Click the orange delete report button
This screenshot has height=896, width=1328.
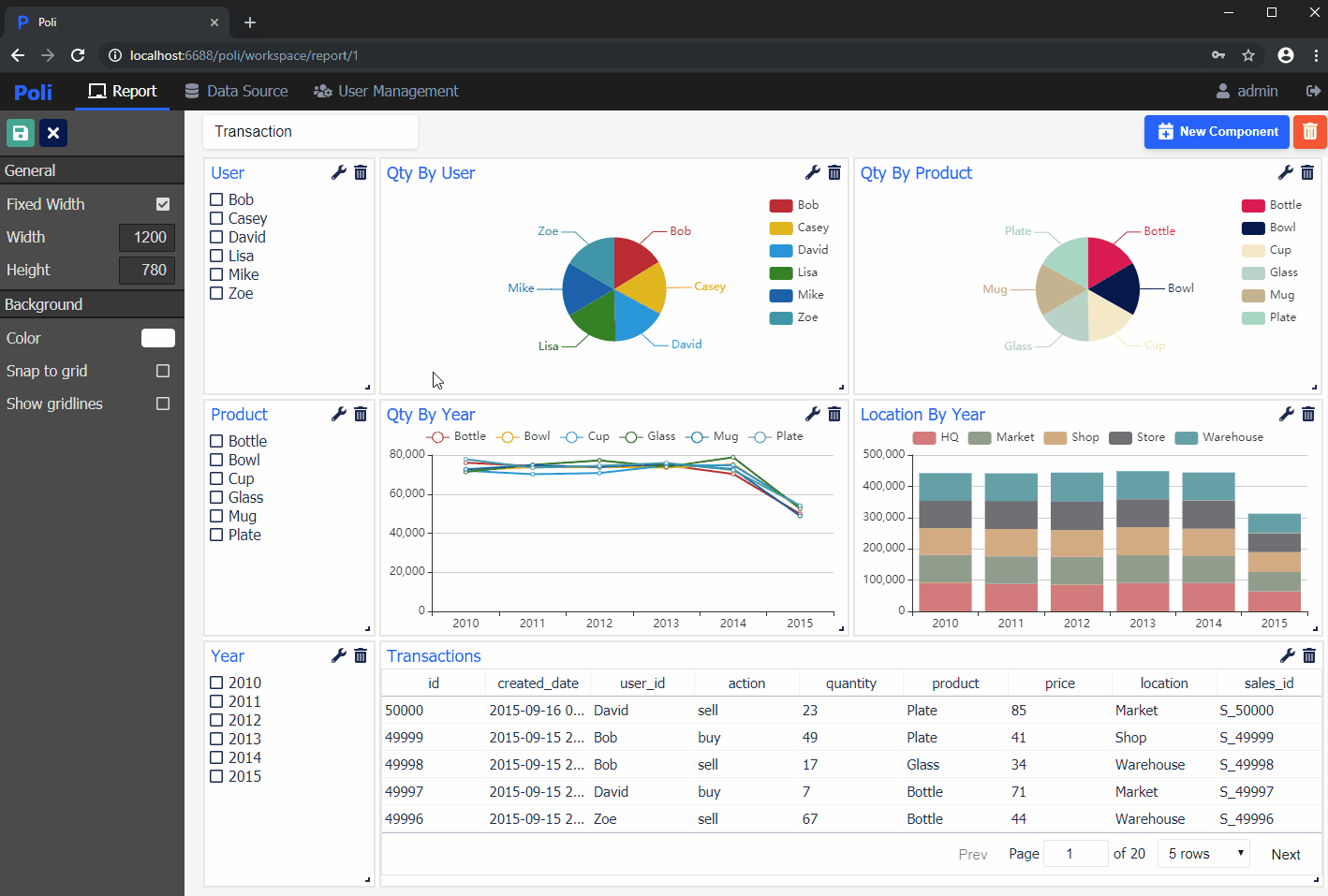(1309, 132)
